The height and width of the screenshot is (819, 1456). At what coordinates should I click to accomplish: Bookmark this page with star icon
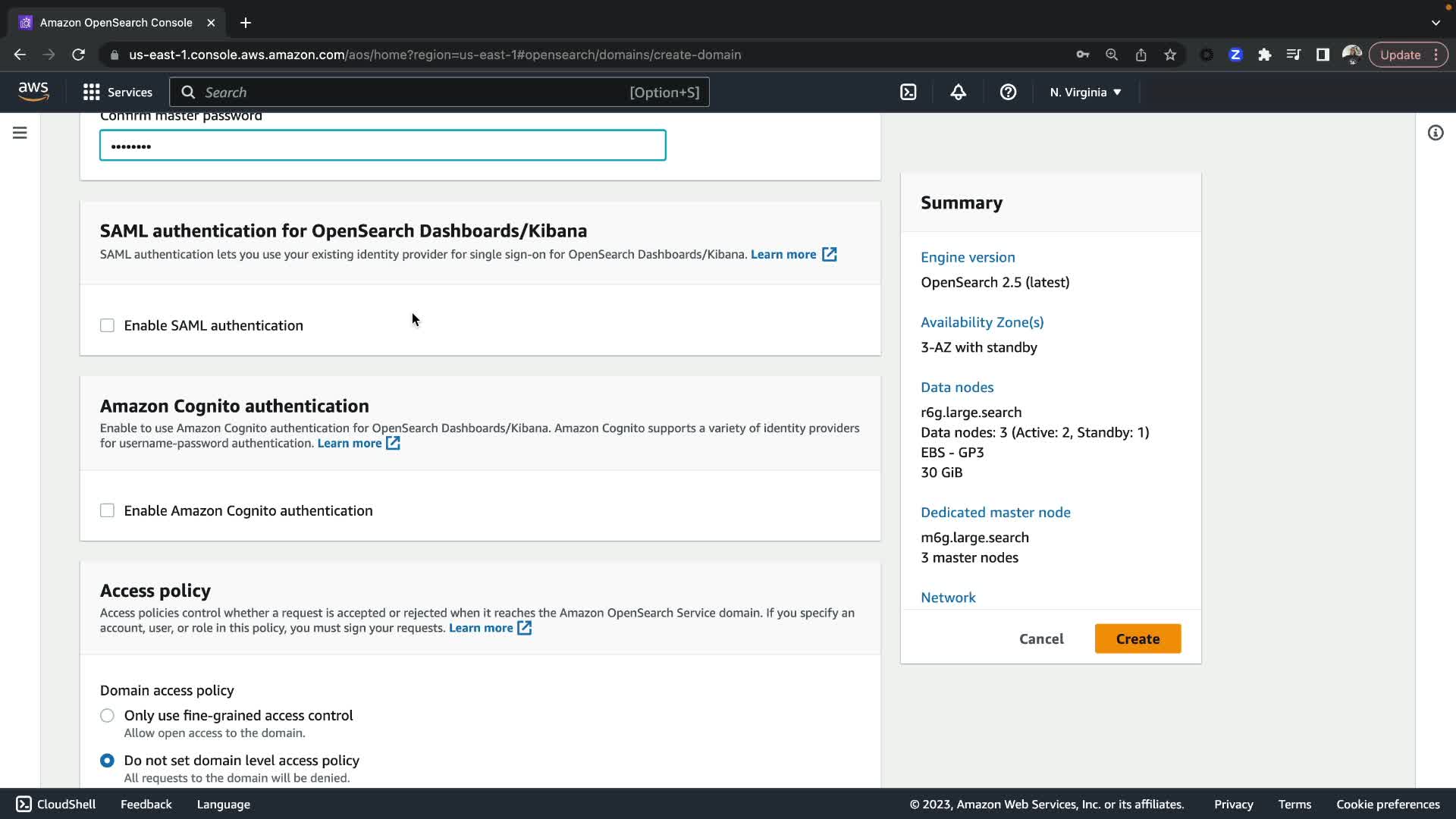tap(1170, 55)
